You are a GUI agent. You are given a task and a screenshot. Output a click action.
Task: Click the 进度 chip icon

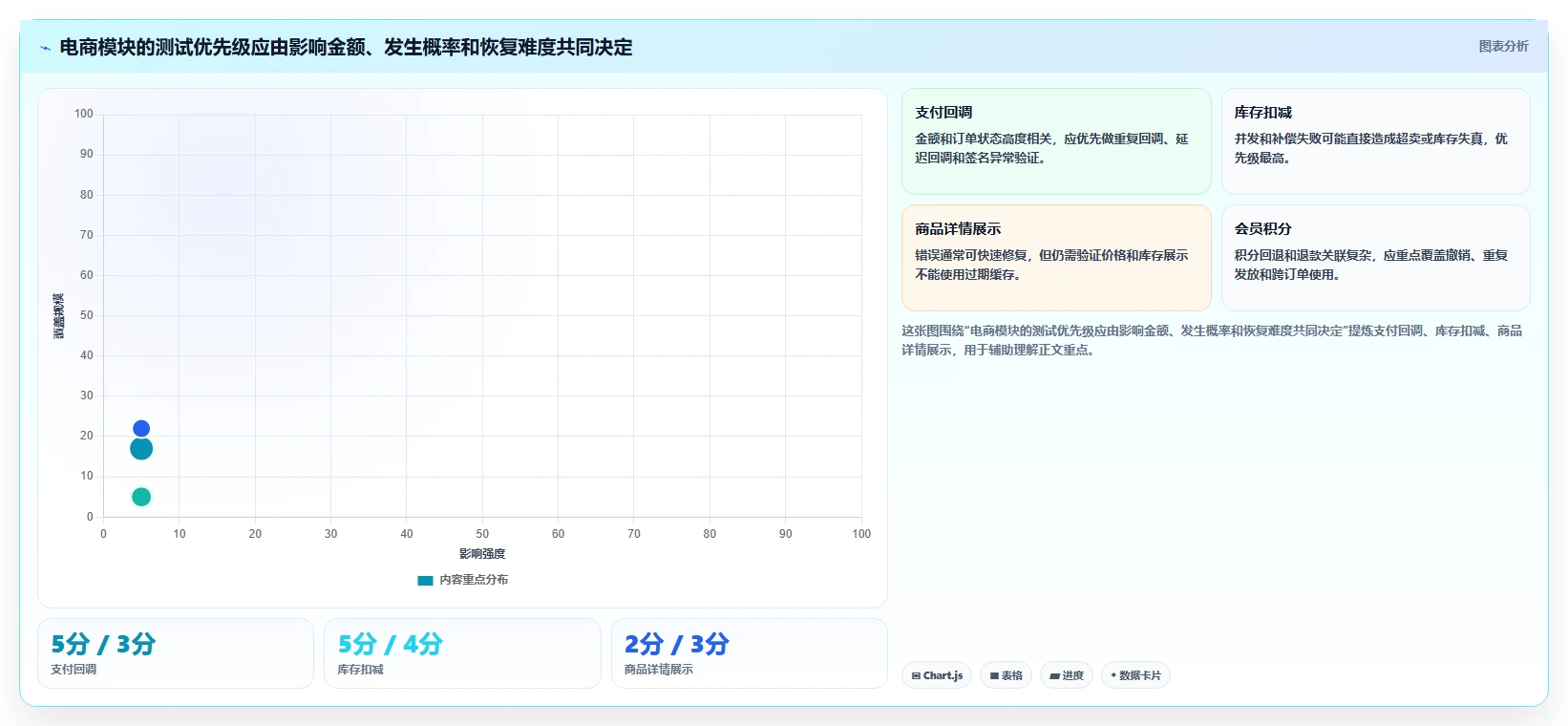1054,675
